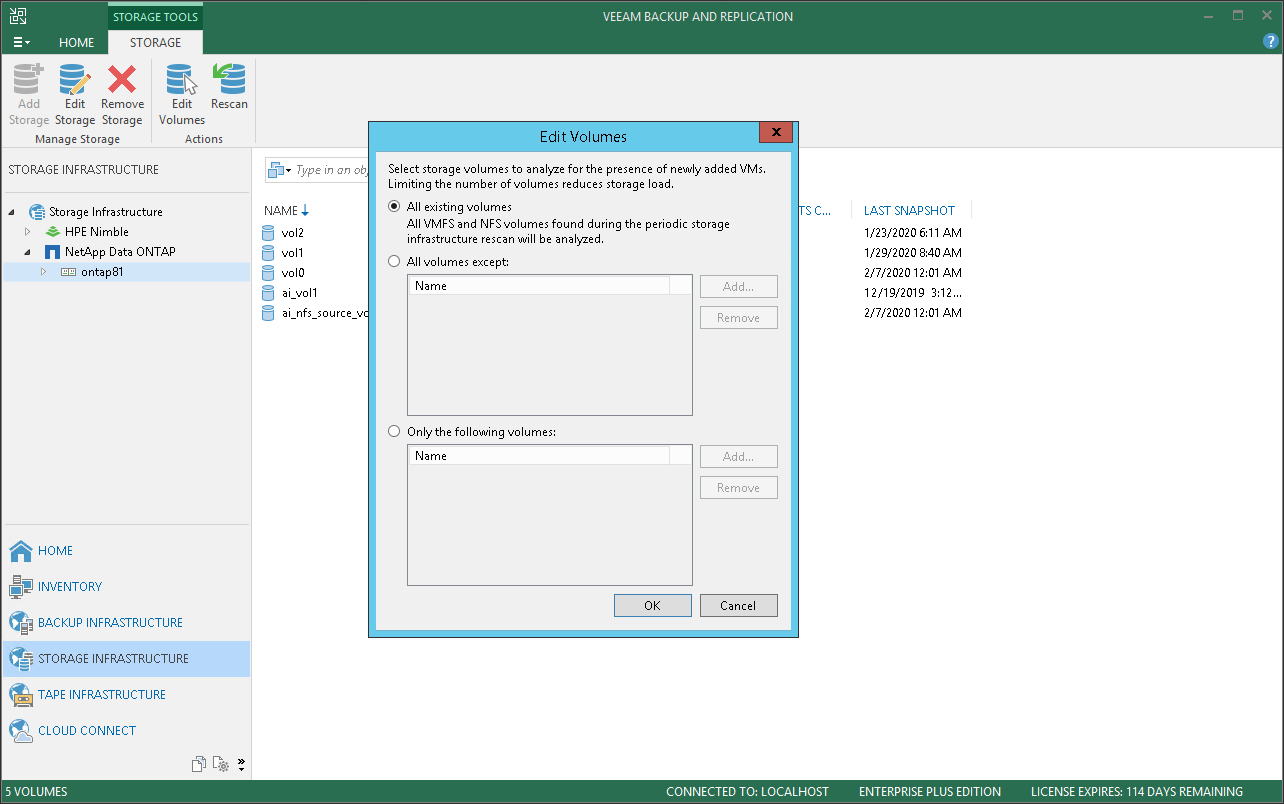Cancel the Edit Volumes dialog
Image resolution: width=1284 pixels, height=804 pixels.
(x=738, y=606)
